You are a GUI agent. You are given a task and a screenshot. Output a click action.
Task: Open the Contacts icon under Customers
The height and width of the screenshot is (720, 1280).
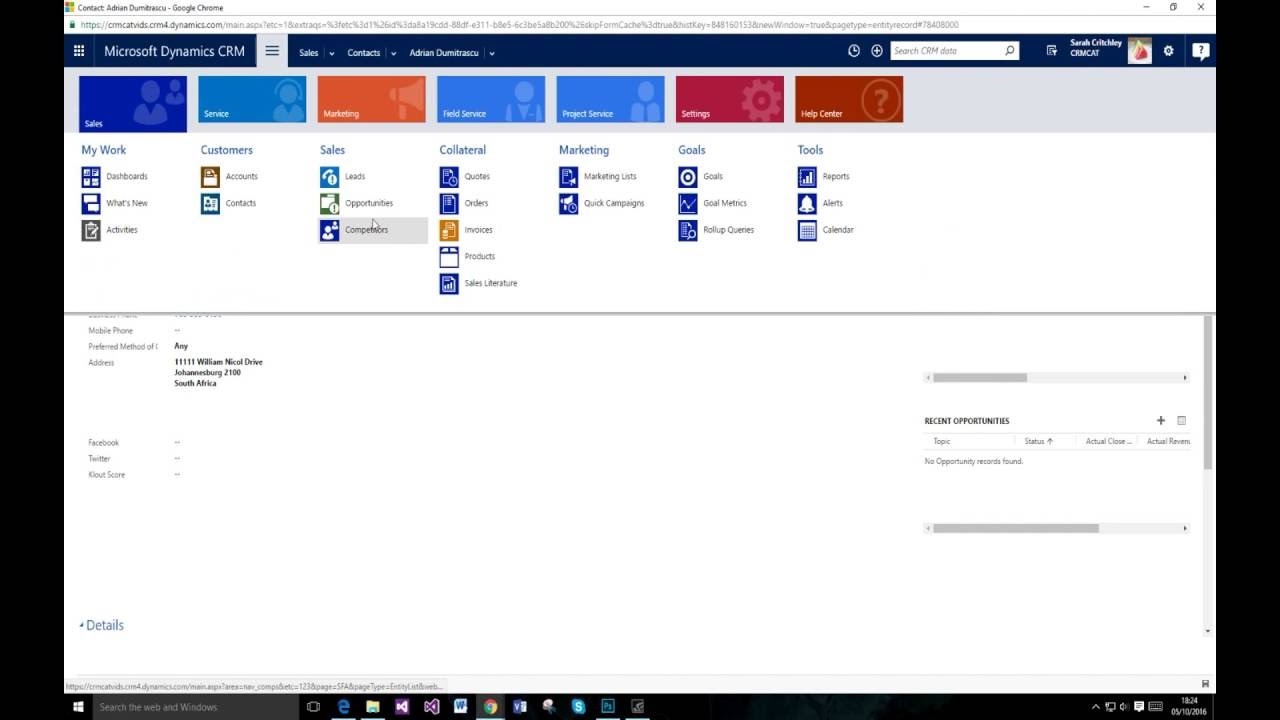coord(210,204)
